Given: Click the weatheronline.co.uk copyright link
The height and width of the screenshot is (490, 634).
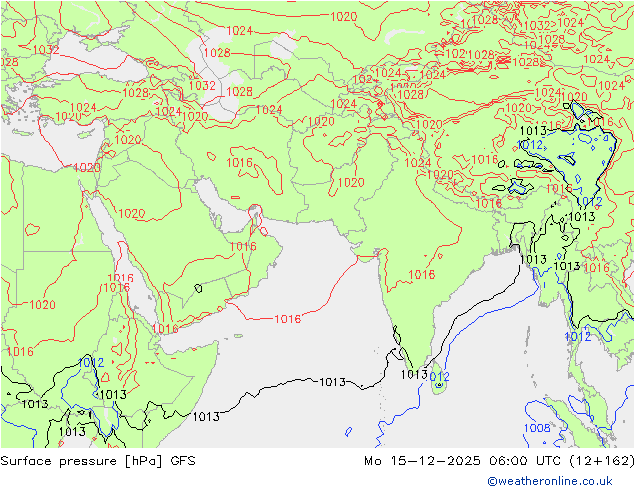Looking at the screenshot, I should [x=550, y=481].
